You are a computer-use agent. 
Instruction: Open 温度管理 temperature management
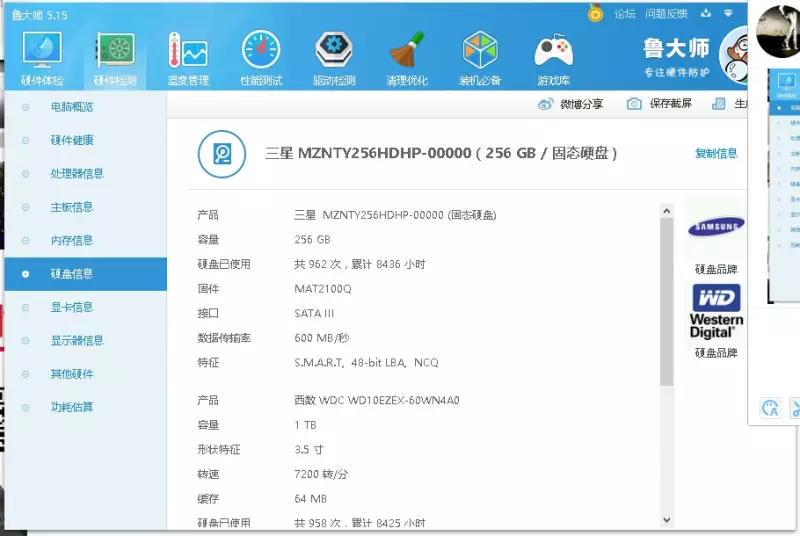(x=188, y=50)
